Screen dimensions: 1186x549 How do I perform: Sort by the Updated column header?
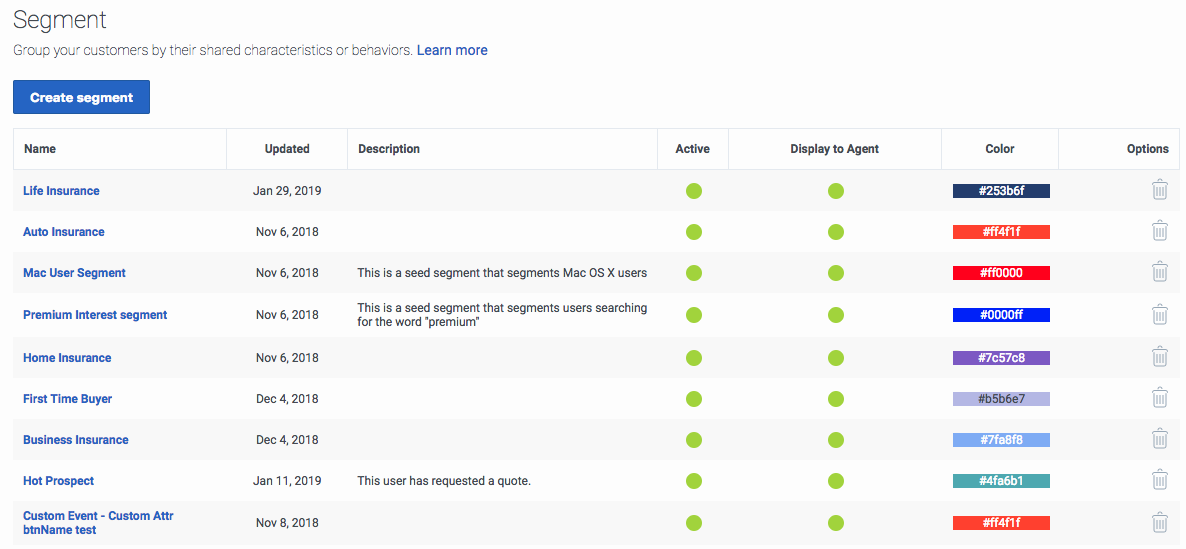pos(287,149)
